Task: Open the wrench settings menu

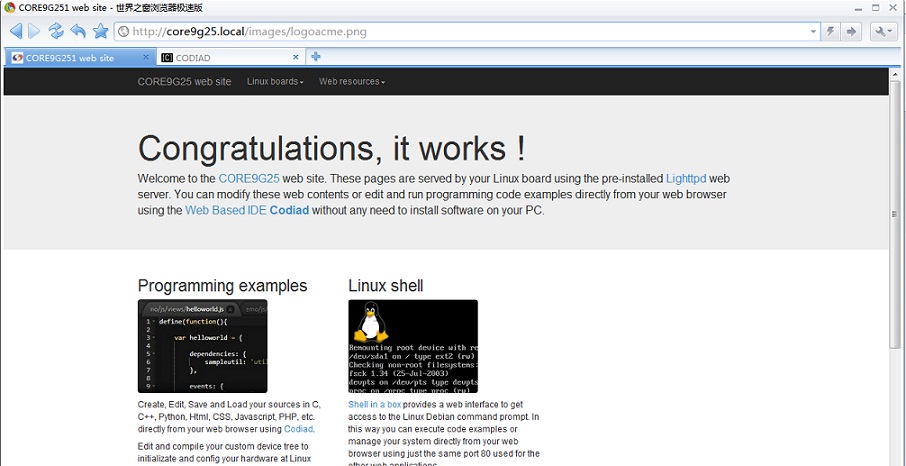Action: coord(883,32)
